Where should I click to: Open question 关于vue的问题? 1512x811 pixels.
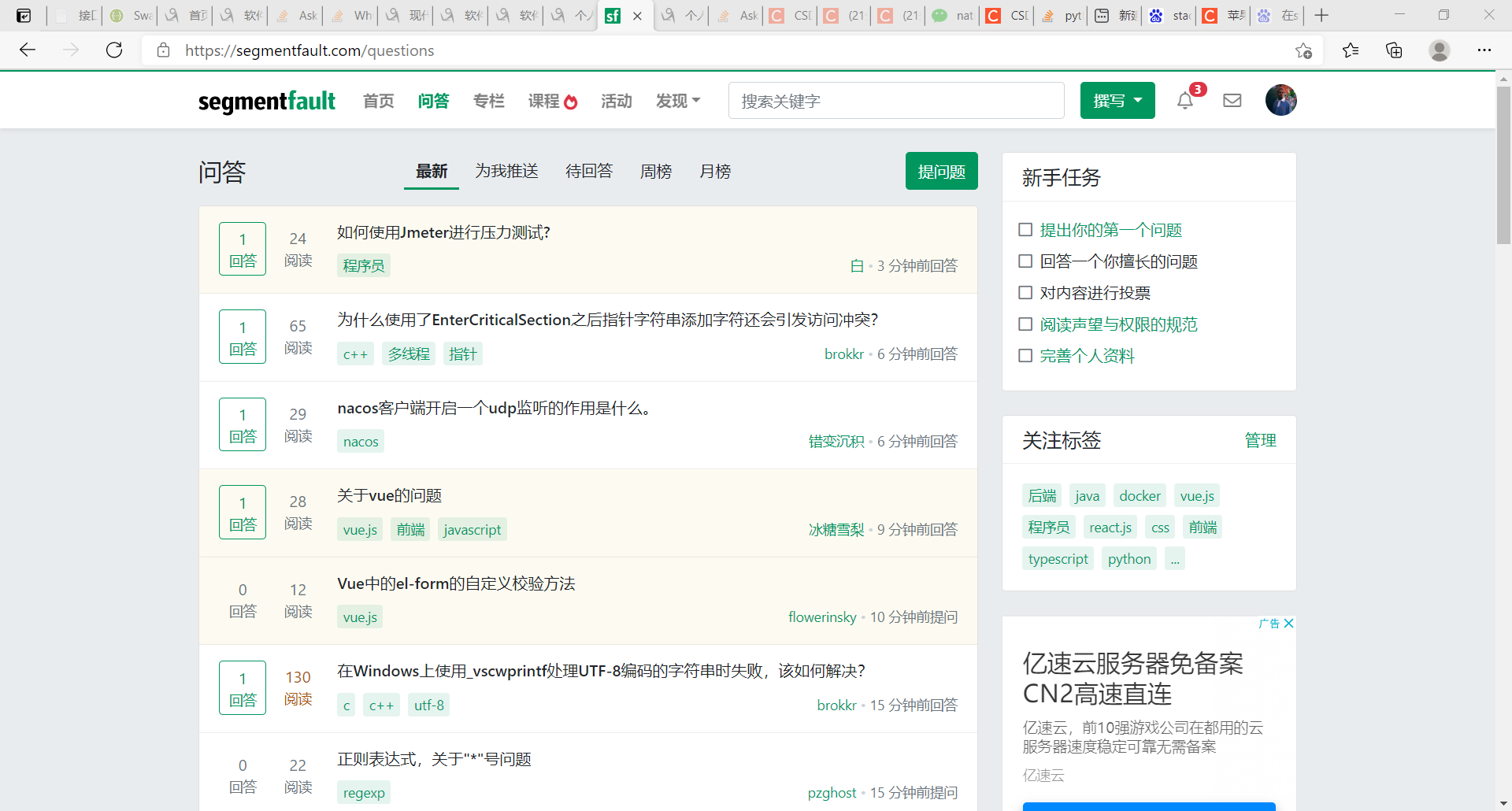[390, 495]
